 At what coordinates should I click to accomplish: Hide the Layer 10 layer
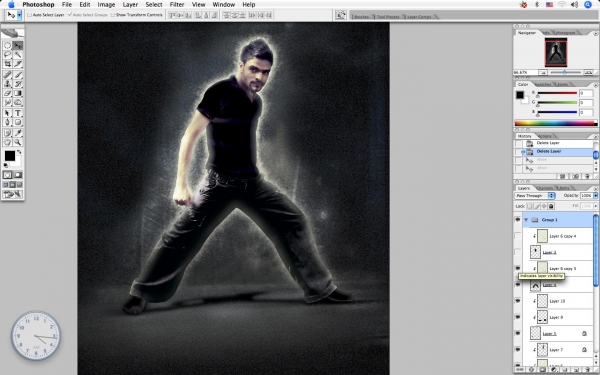(x=517, y=301)
